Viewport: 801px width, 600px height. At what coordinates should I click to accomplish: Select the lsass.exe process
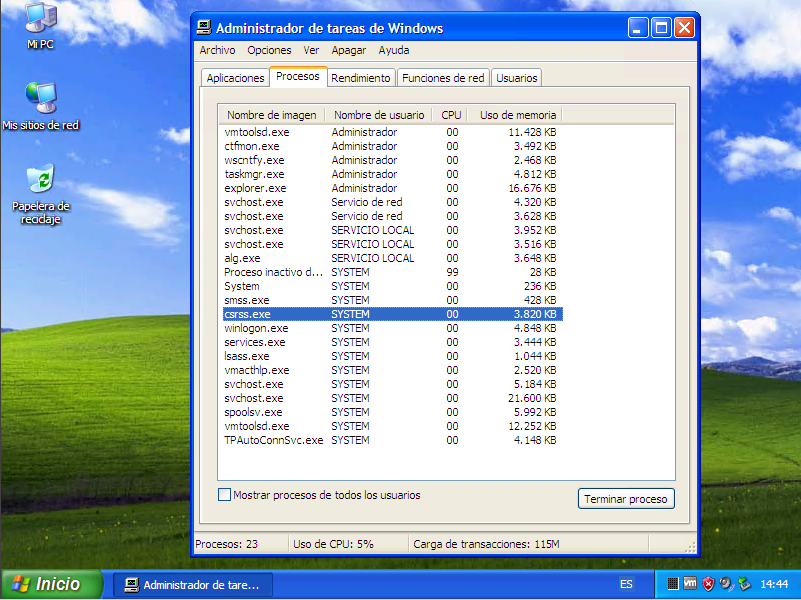[392, 356]
